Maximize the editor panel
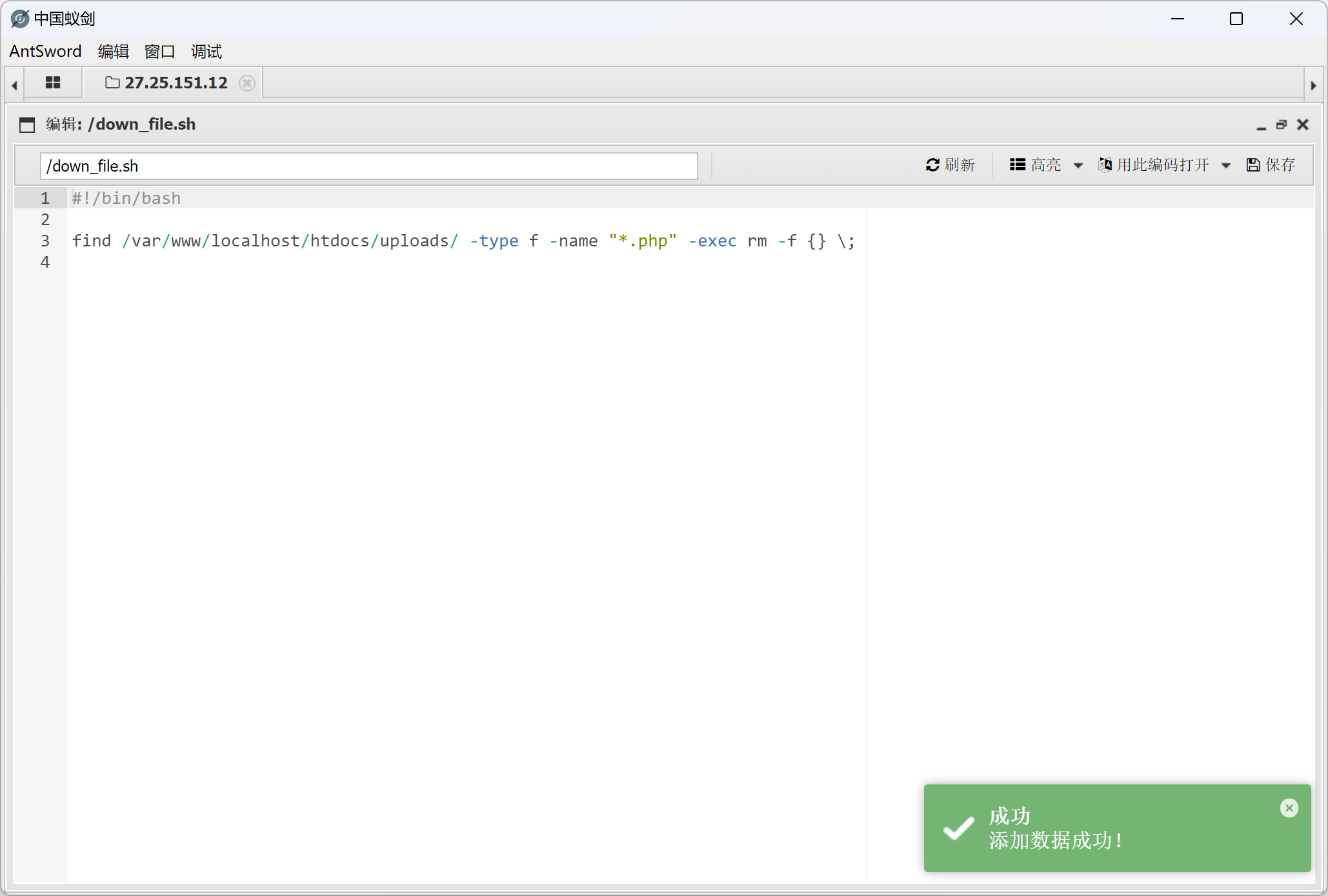 [x=1282, y=124]
